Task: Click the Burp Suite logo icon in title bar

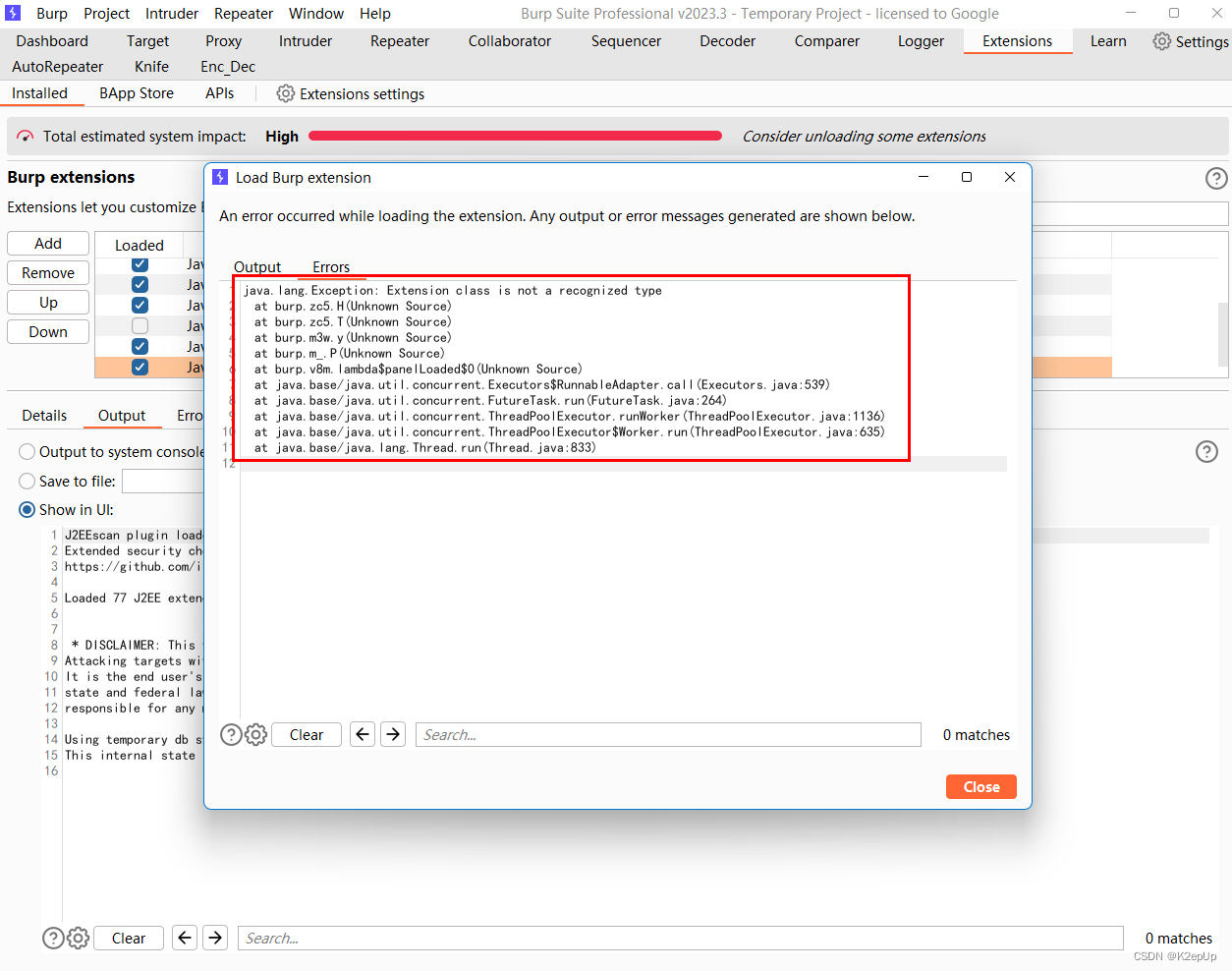Action: pyautogui.click(x=13, y=13)
